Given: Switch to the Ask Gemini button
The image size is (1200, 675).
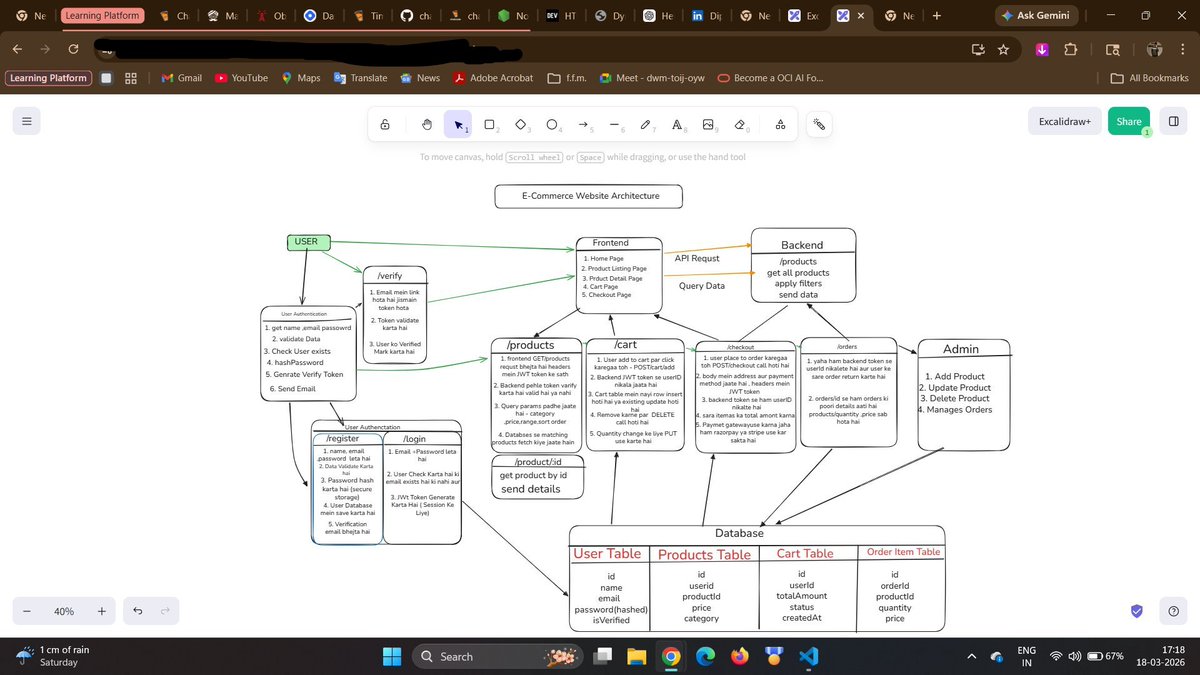Looking at the screenshot, I should coord(1035,16).
